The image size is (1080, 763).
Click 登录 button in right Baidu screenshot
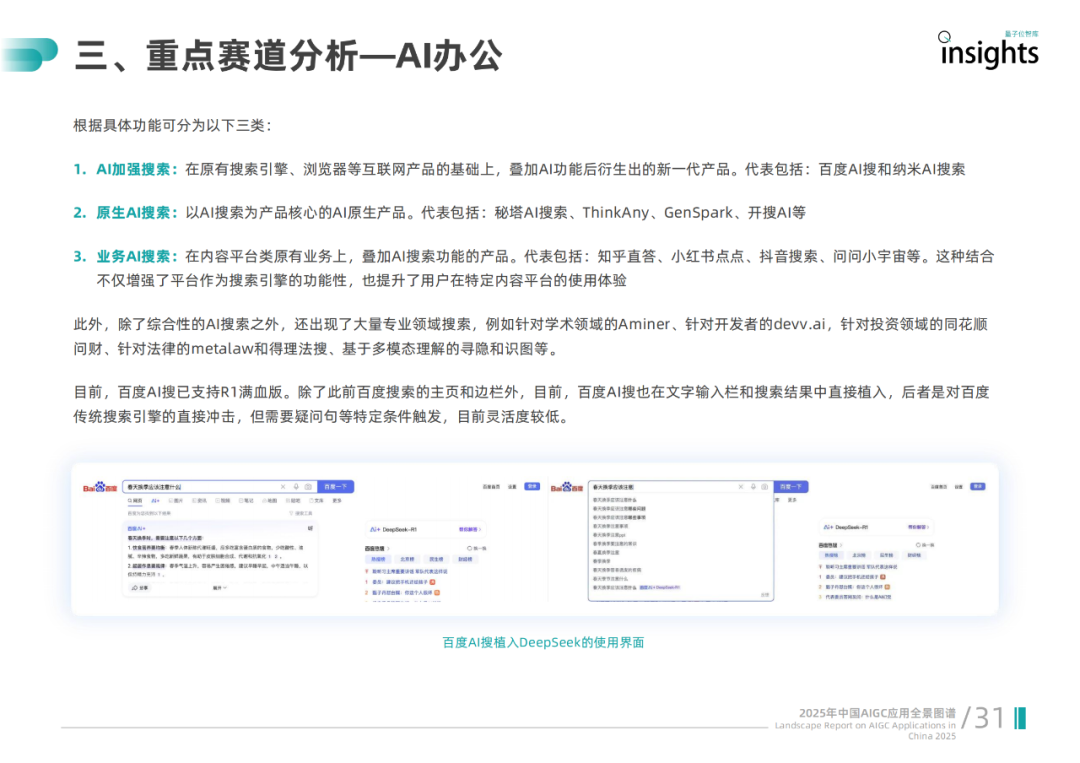pos(978,486)
